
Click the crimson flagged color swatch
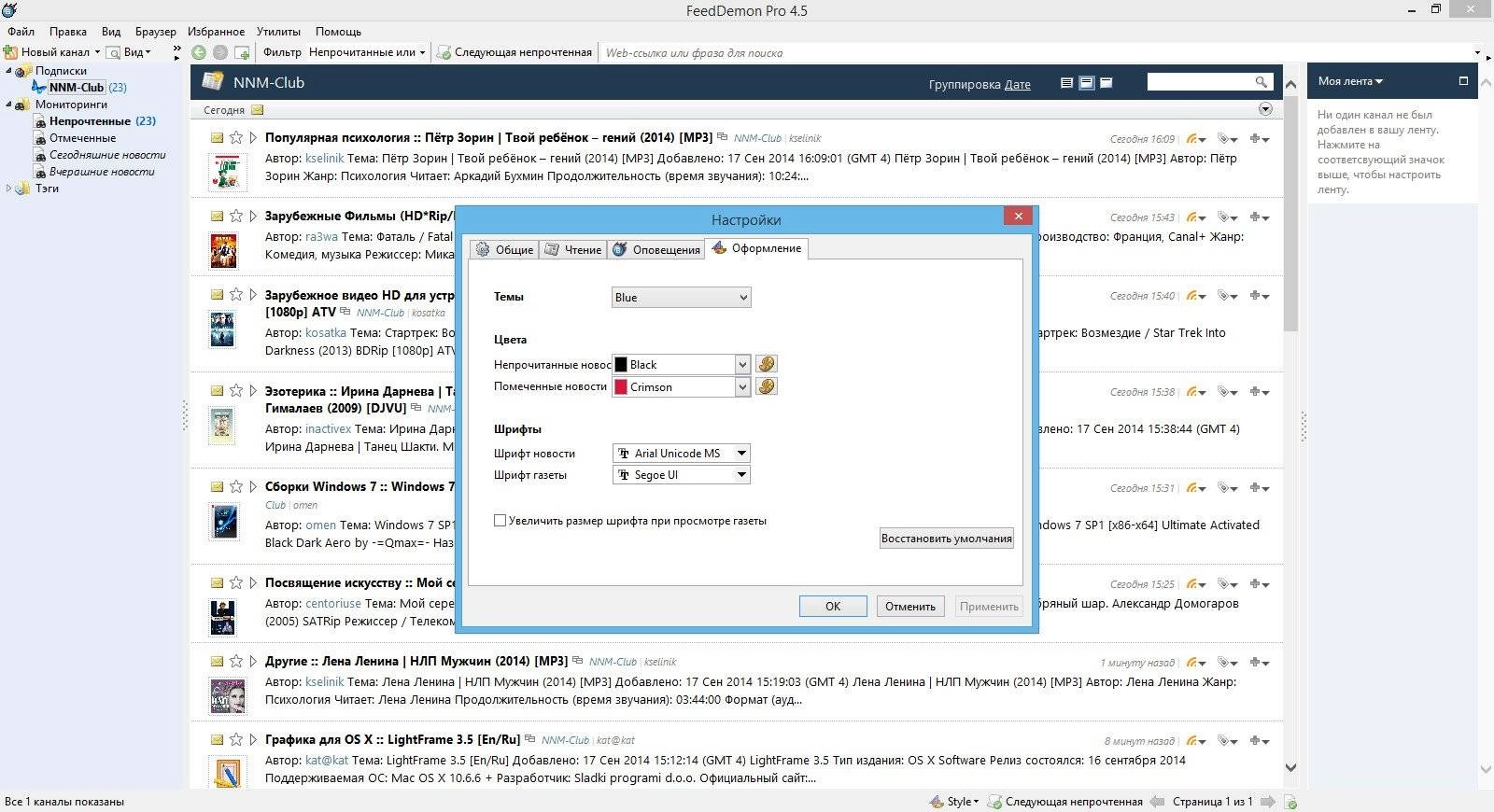click(620, 386)
